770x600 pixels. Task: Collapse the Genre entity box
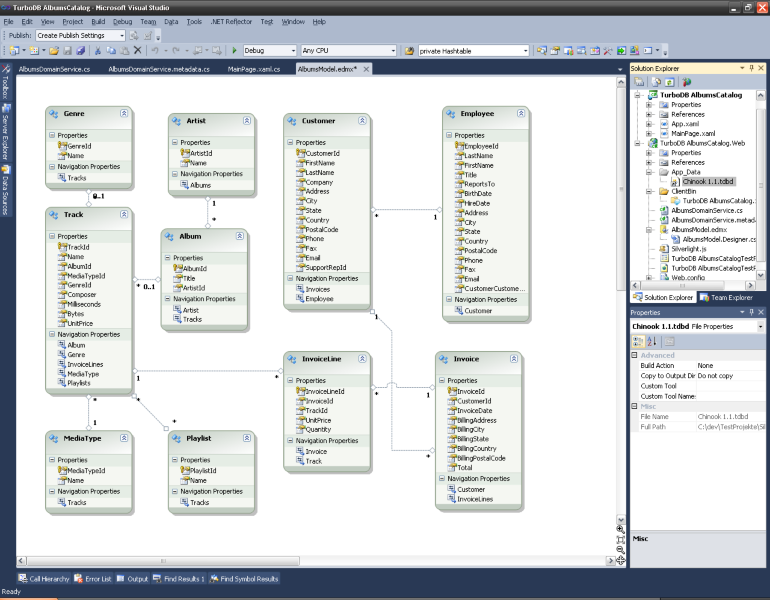[x=124, y=113]
